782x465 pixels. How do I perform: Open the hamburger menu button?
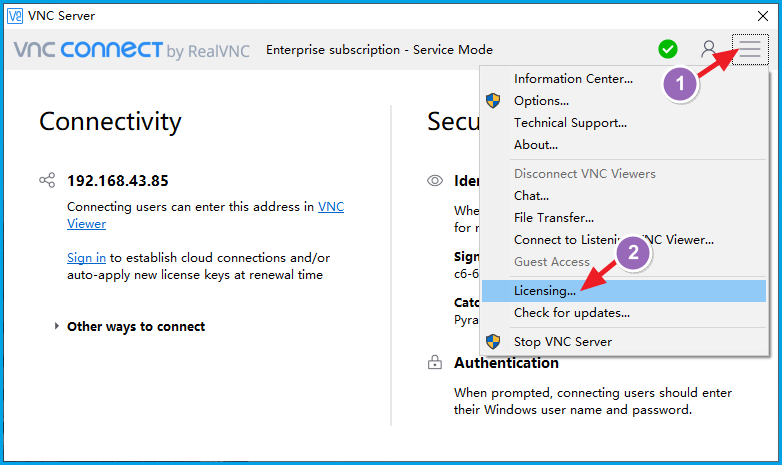[x=750, y=49]
